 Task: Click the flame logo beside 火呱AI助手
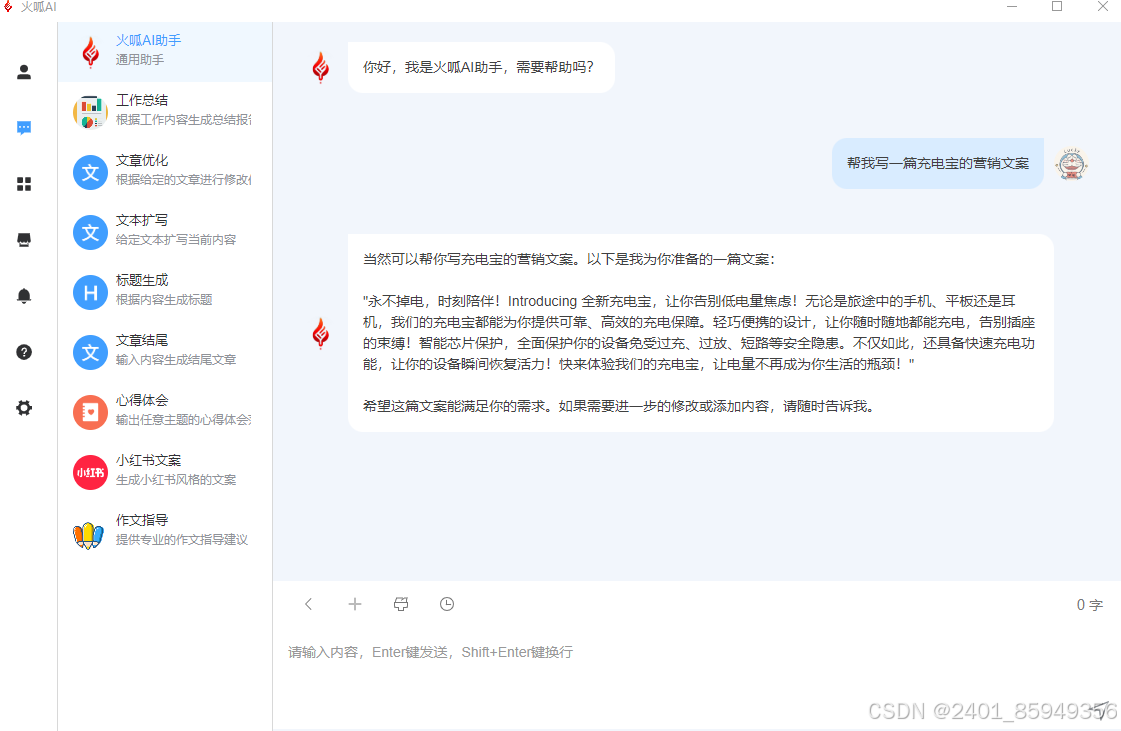tap(90, 51)
